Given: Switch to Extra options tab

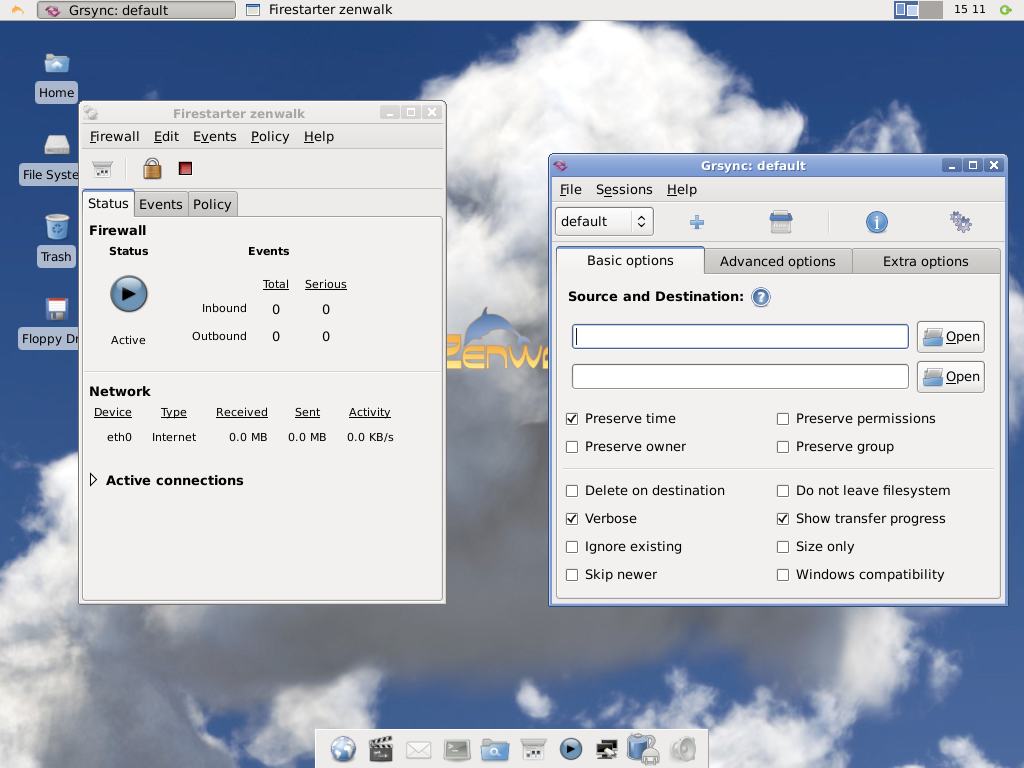Looking at the screenshot, I should click(925, 261).
